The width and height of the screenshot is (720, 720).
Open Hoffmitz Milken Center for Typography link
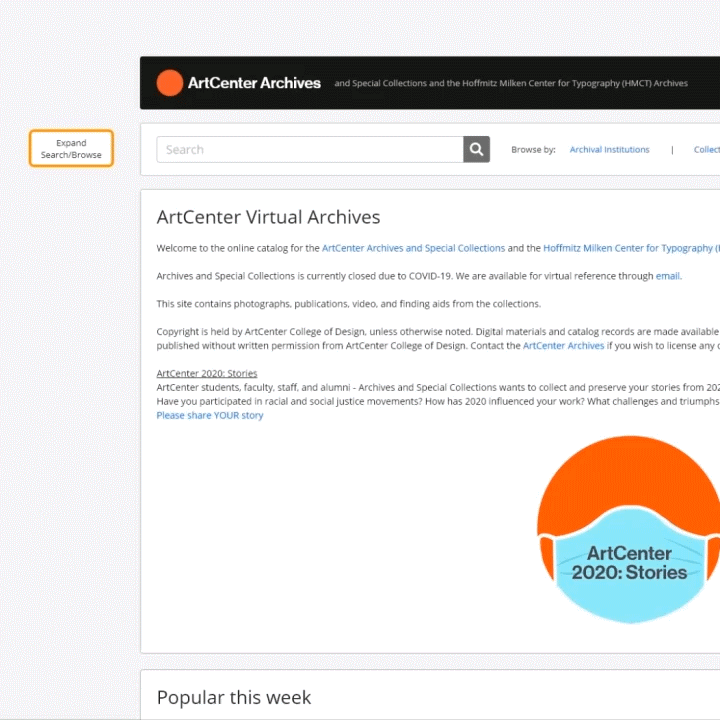pyautogui.click(x=631, y=248)
